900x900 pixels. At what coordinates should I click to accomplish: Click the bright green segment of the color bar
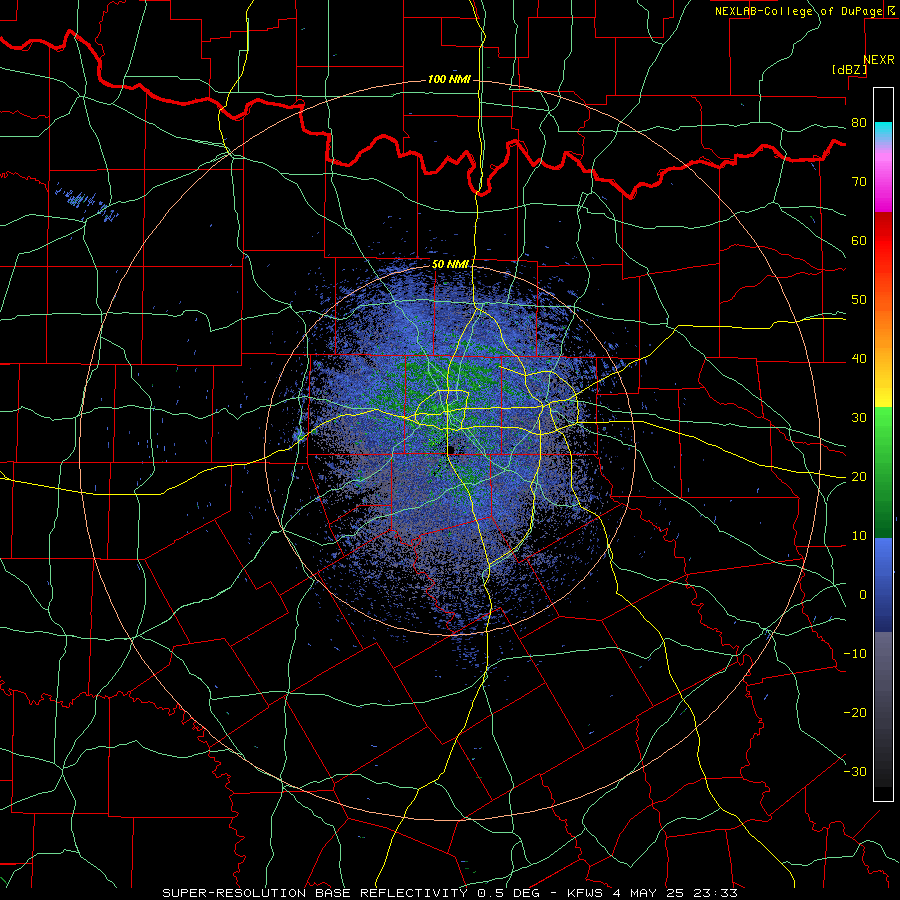coord(883,424)
